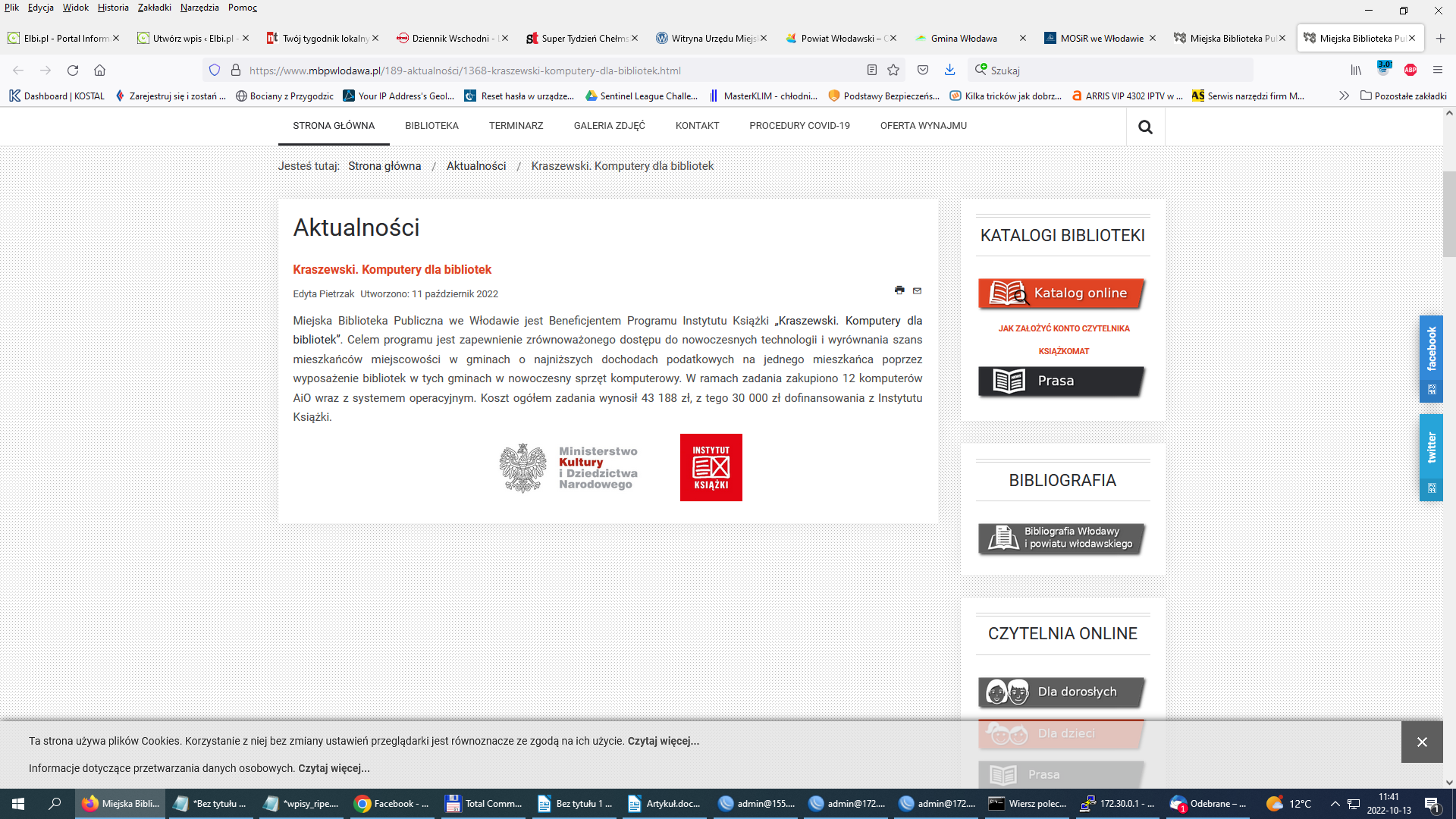
Task: Click the page vertical scrollbar thumb
Action: pyautogui.click(x=1449, y=215)
